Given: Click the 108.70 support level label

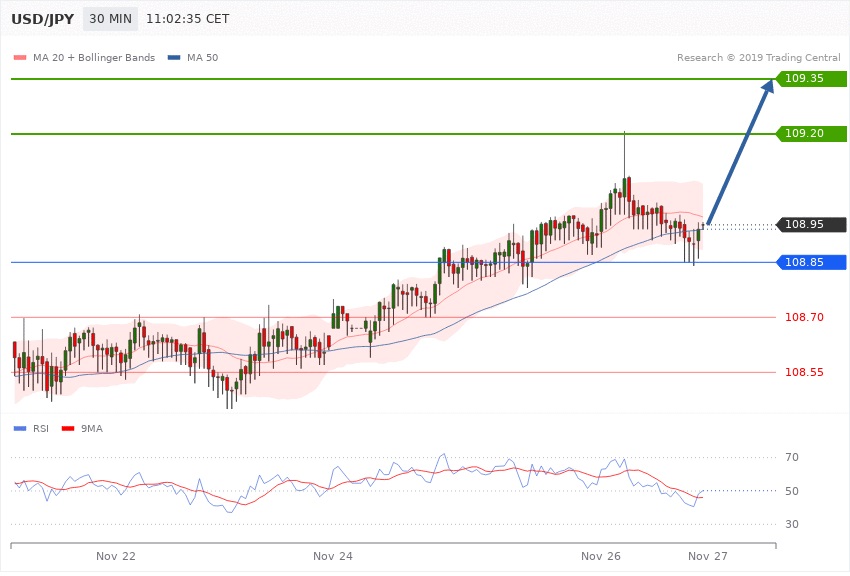Looking at the screenshot, I should pyautogui.click(x=804, y=317).
